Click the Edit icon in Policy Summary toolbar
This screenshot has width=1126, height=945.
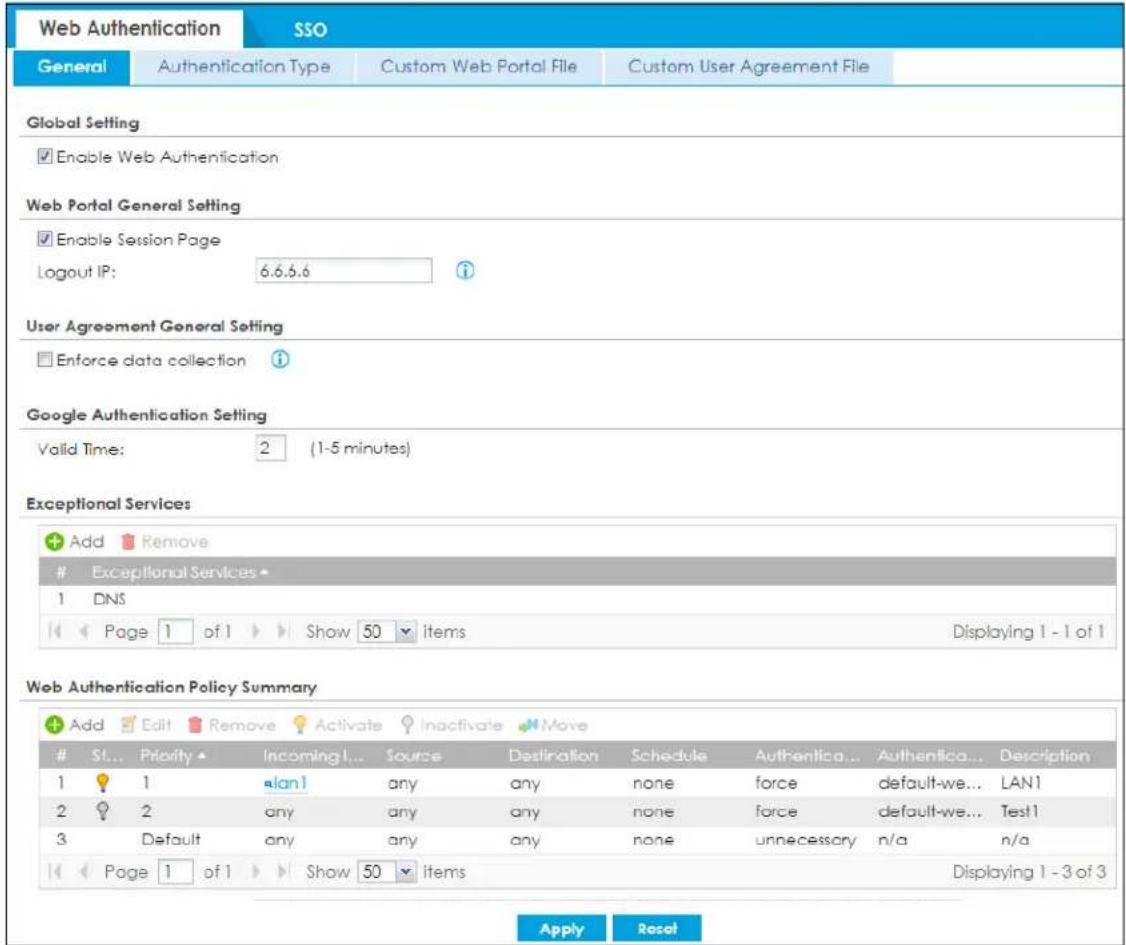(128, 725)
